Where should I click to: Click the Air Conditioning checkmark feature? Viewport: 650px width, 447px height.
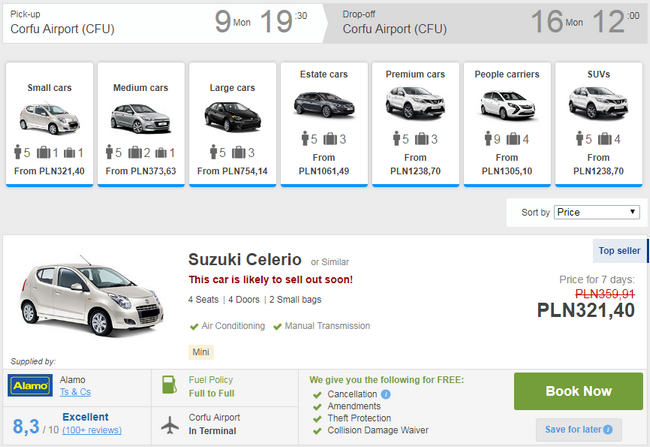pos(227,326)
